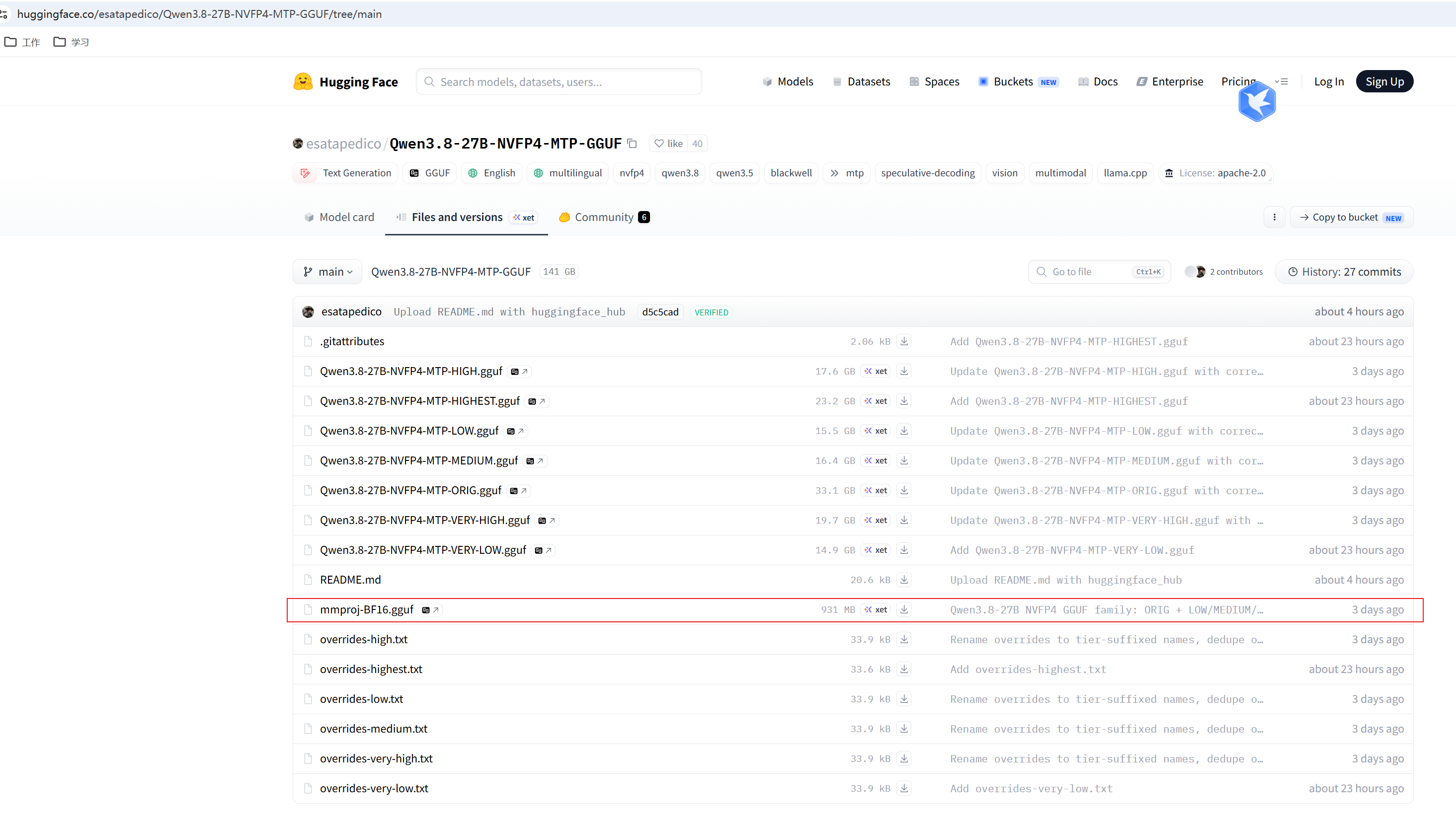Click Copy to bucket button

[x=1351, y=218]
